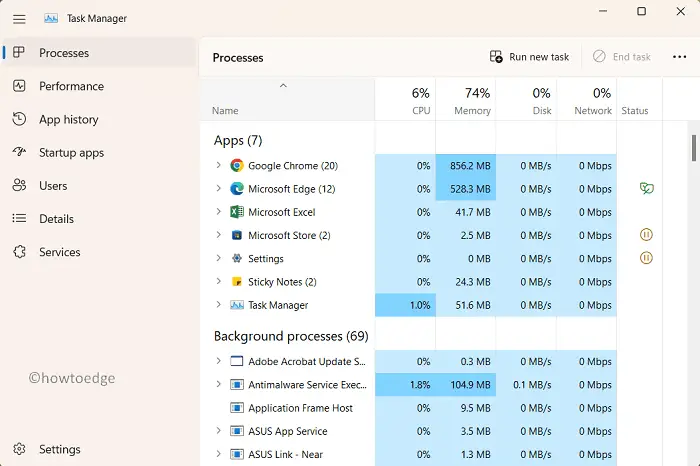This screenshot has height=466, width=700.
Task: Sort by the CPU column header
Action: pyautogui.click(x=405, y=100)
